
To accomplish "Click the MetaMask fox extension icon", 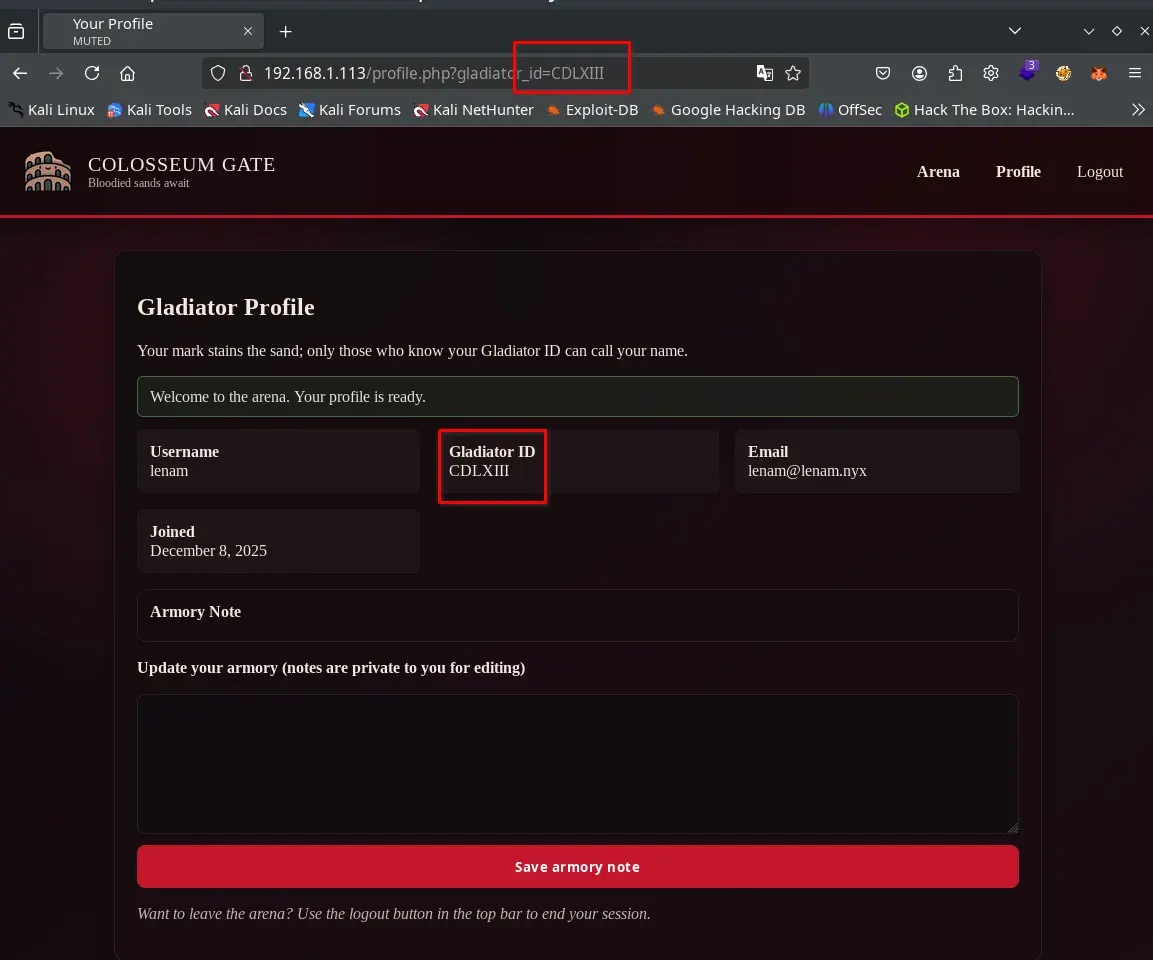I will (1098, 73).
